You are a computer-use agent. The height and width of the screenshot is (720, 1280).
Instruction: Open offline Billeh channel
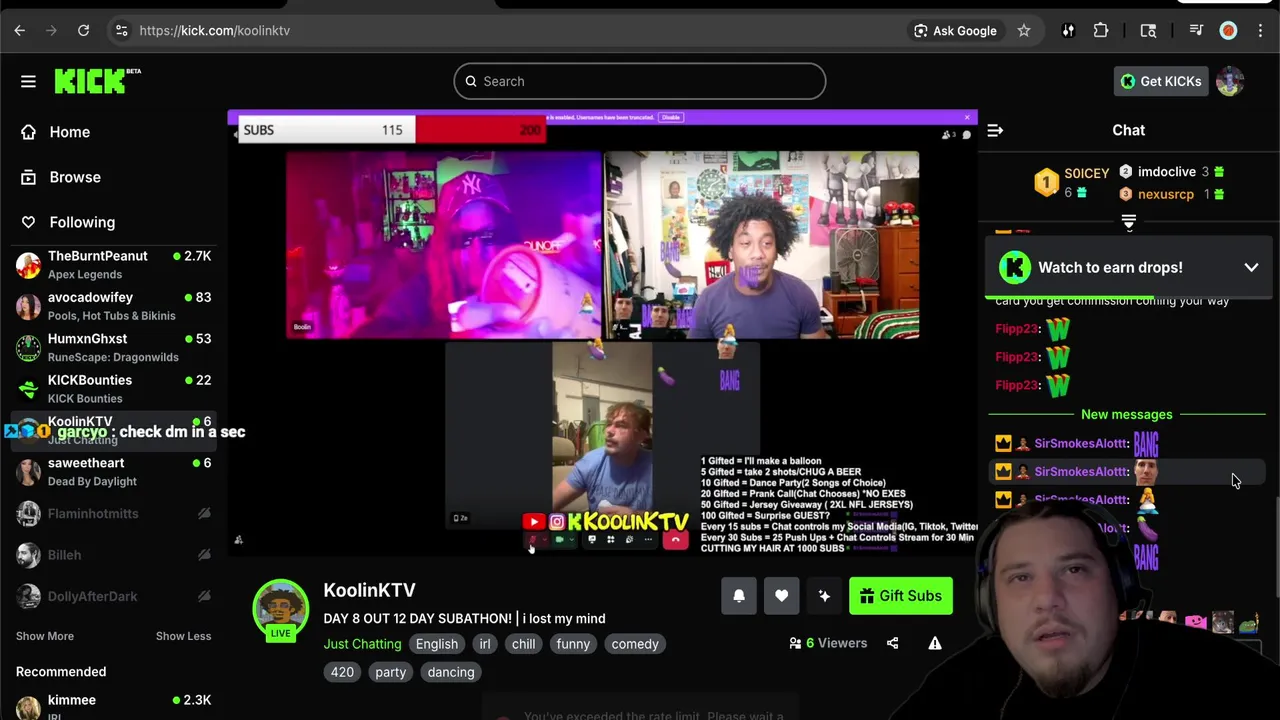coord(114,555)
